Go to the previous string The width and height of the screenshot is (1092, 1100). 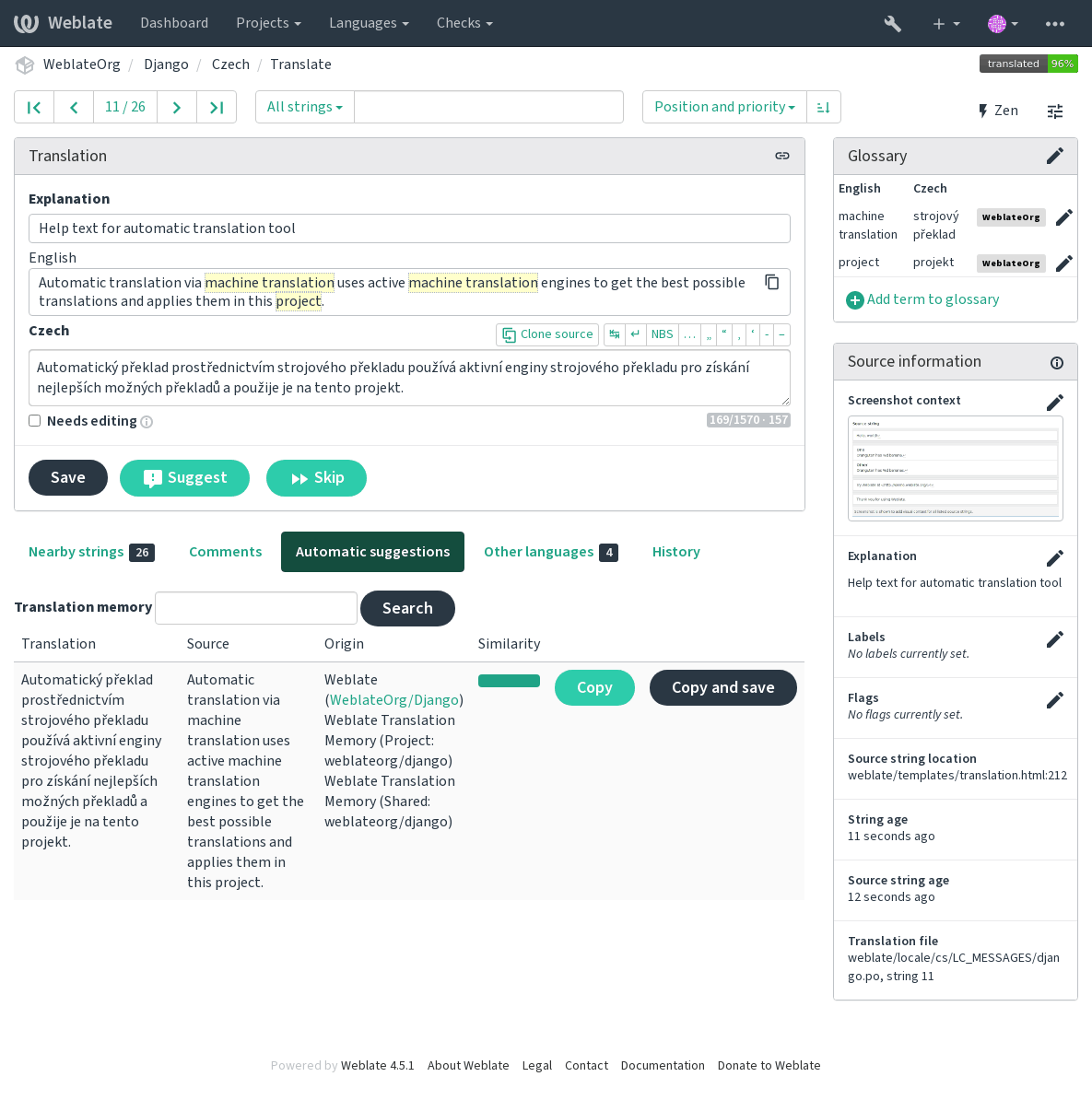click(74, 108)
